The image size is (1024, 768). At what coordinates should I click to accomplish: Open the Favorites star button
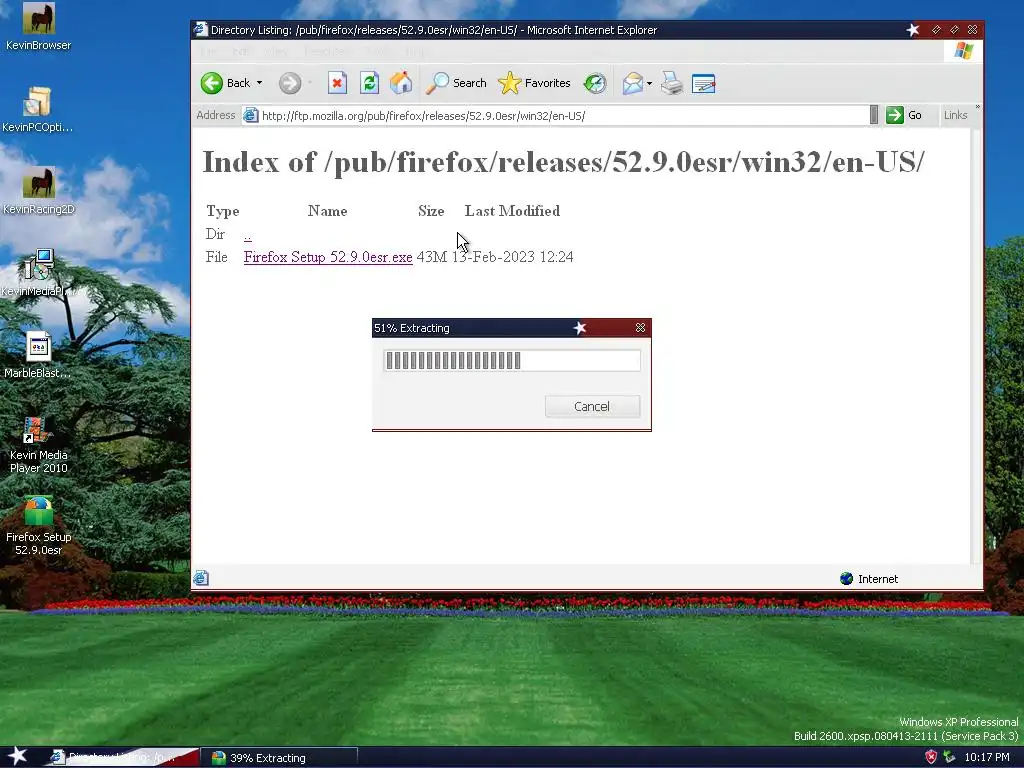534,83
